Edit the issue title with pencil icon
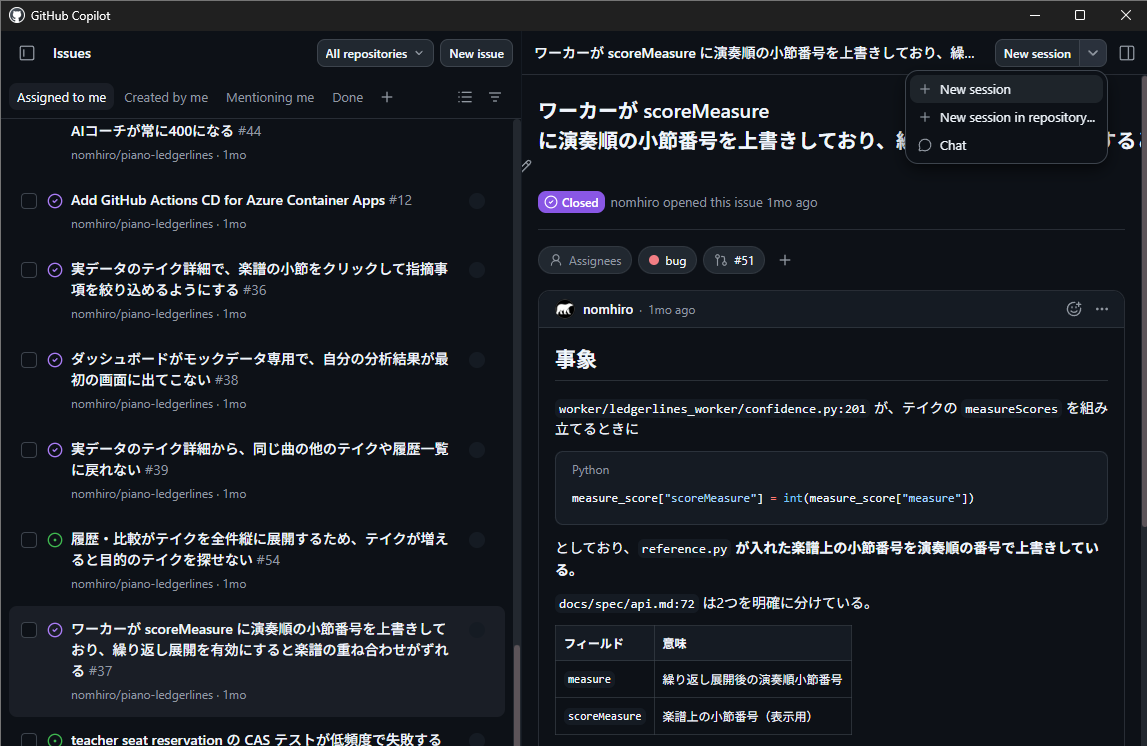The height and width of the screenshot is (746, 1147). coord(527,166)
